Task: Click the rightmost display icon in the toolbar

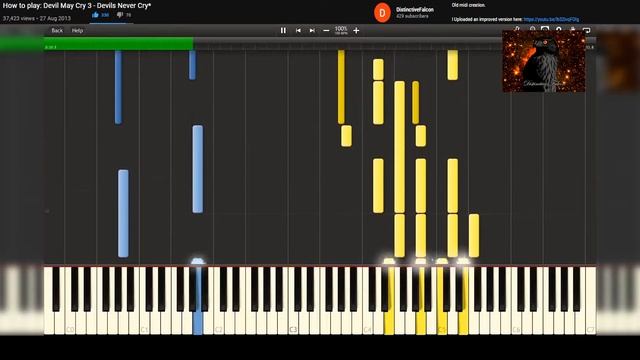Action: 587,30
